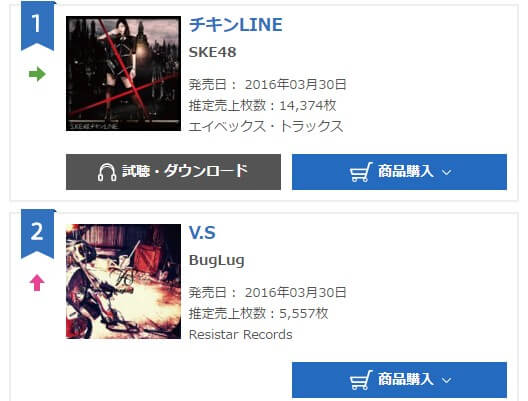
Task: Open the BugLug V.S cover thumbnail
Action: [124, 281]
